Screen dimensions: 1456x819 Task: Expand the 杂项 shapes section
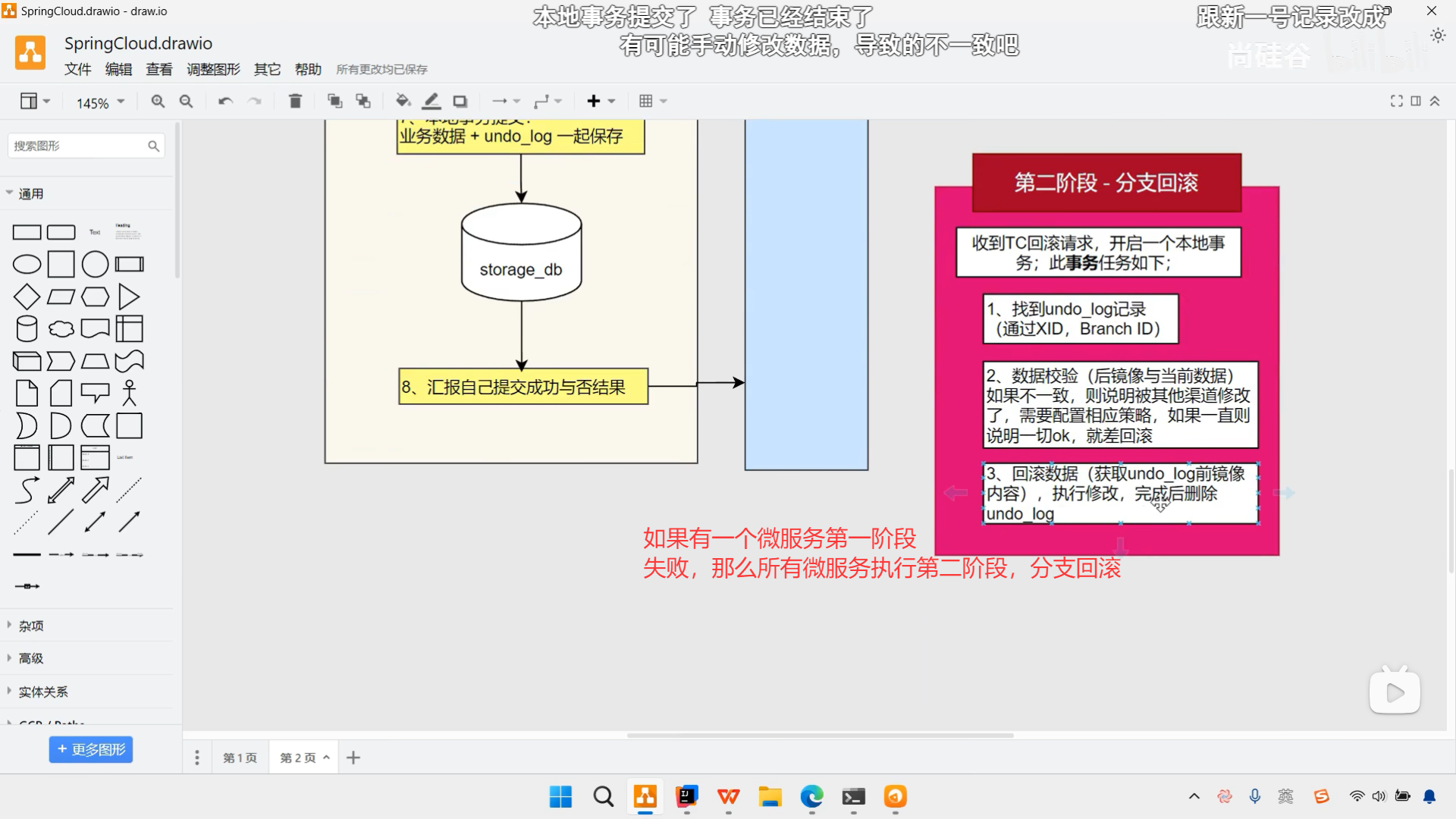(x=31, y=626)
